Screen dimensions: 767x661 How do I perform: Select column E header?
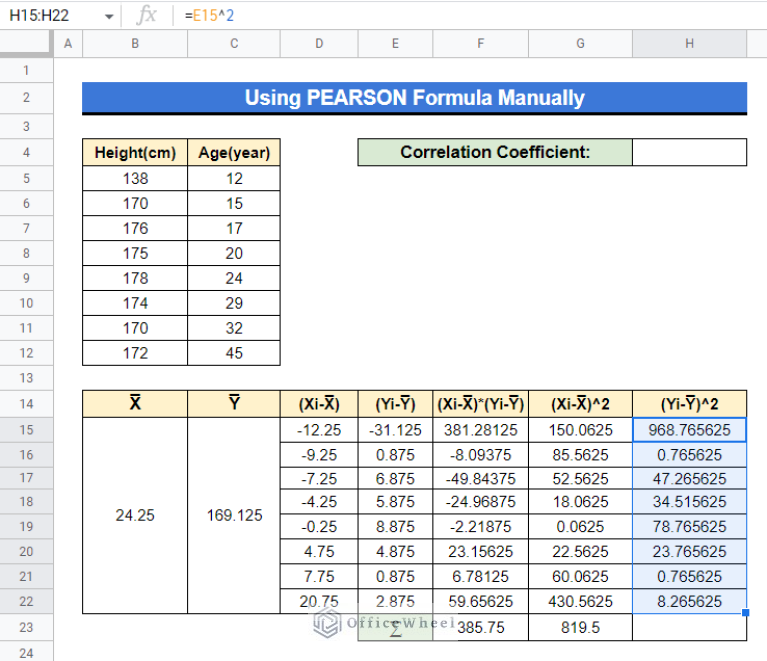point(395,44)
